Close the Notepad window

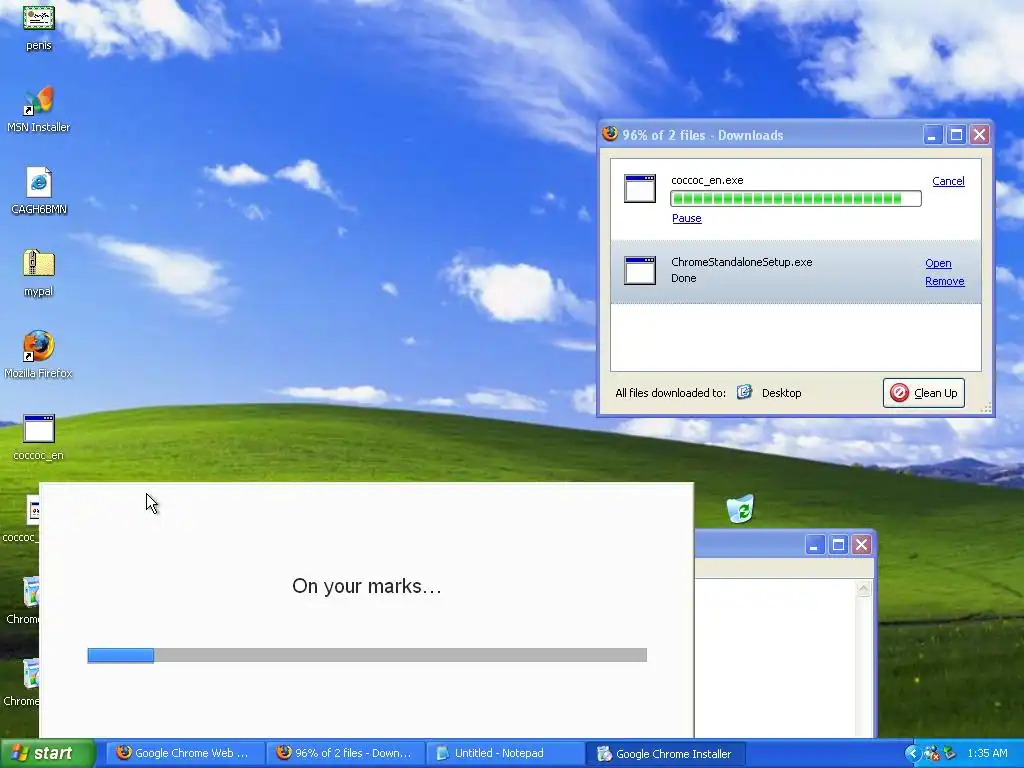coord(861,545)
